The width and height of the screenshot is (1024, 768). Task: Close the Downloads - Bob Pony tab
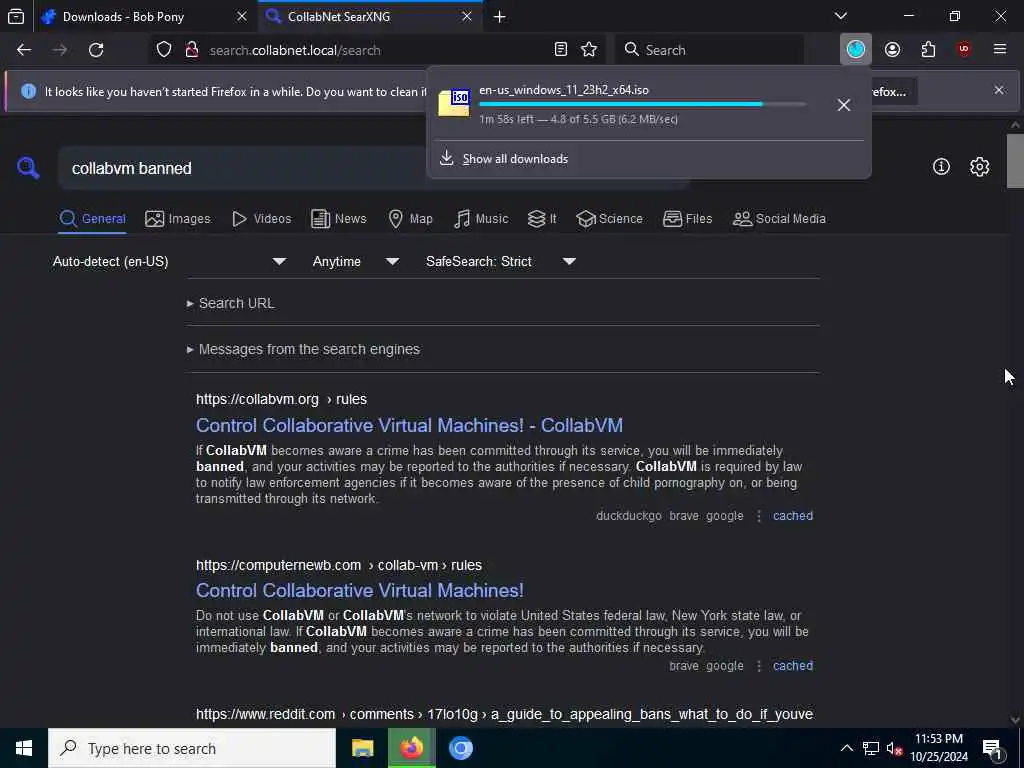coord(242,17)
